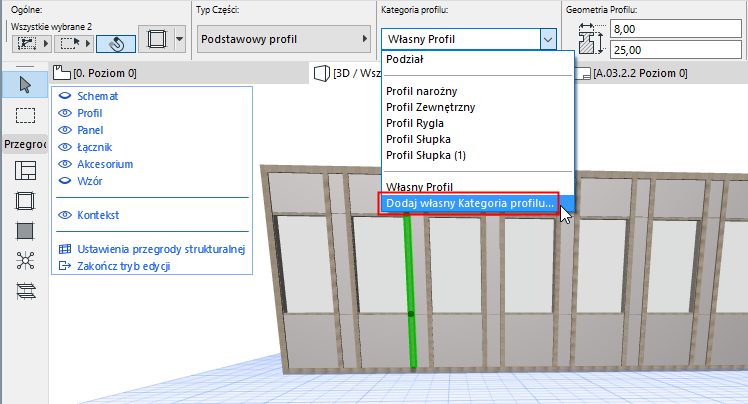This screenshot has width=748, height=404.
Task: Click the frame settings dialog icon
Action: [157, 39]
